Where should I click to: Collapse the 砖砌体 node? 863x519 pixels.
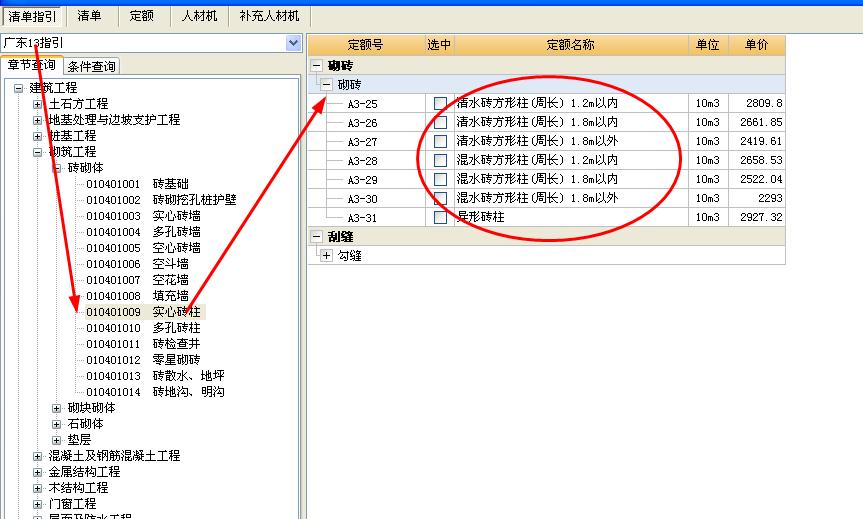(56, 168)
